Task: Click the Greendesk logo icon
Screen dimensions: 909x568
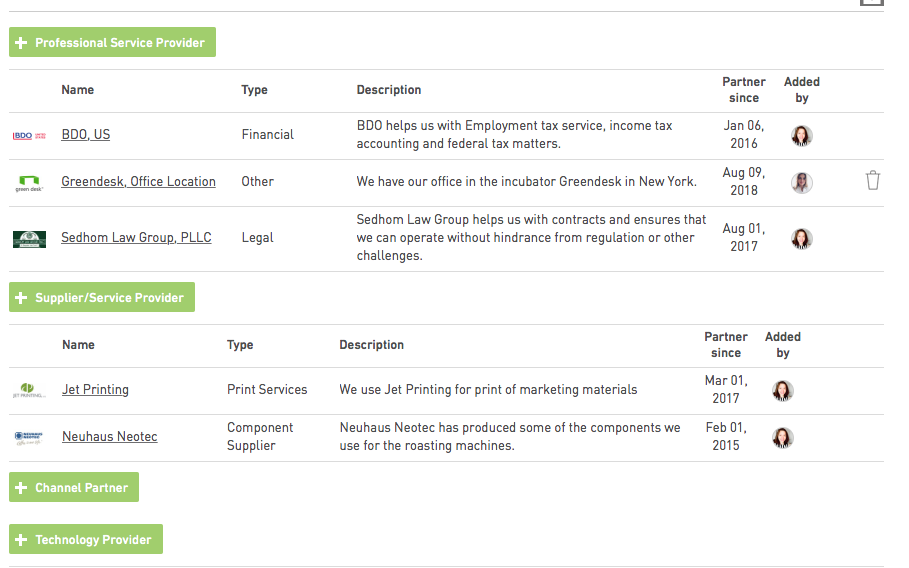Action: (29, 183)
